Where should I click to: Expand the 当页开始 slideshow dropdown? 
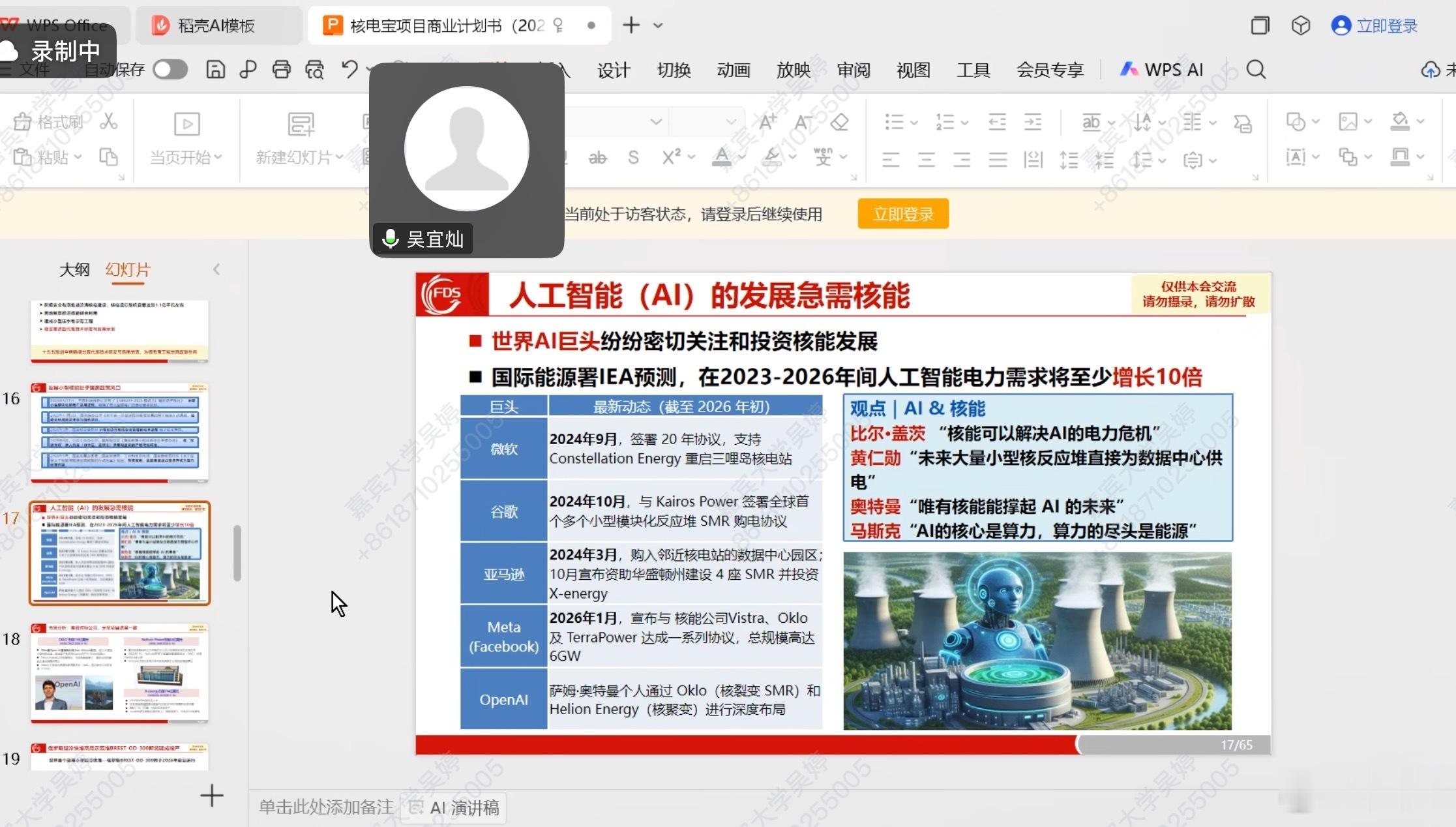(218, 157)
